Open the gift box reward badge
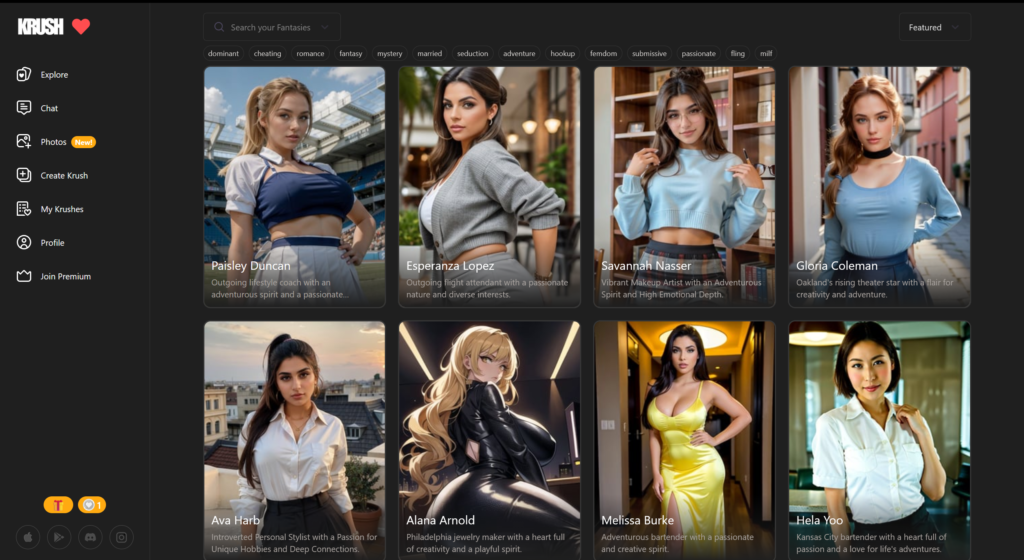The image size is (1024, 560). (58, 505)
